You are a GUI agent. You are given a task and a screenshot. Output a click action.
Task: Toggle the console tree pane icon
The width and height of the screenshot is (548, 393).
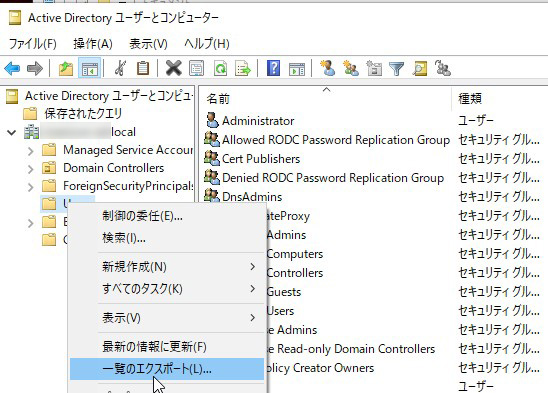coord(90,68)
